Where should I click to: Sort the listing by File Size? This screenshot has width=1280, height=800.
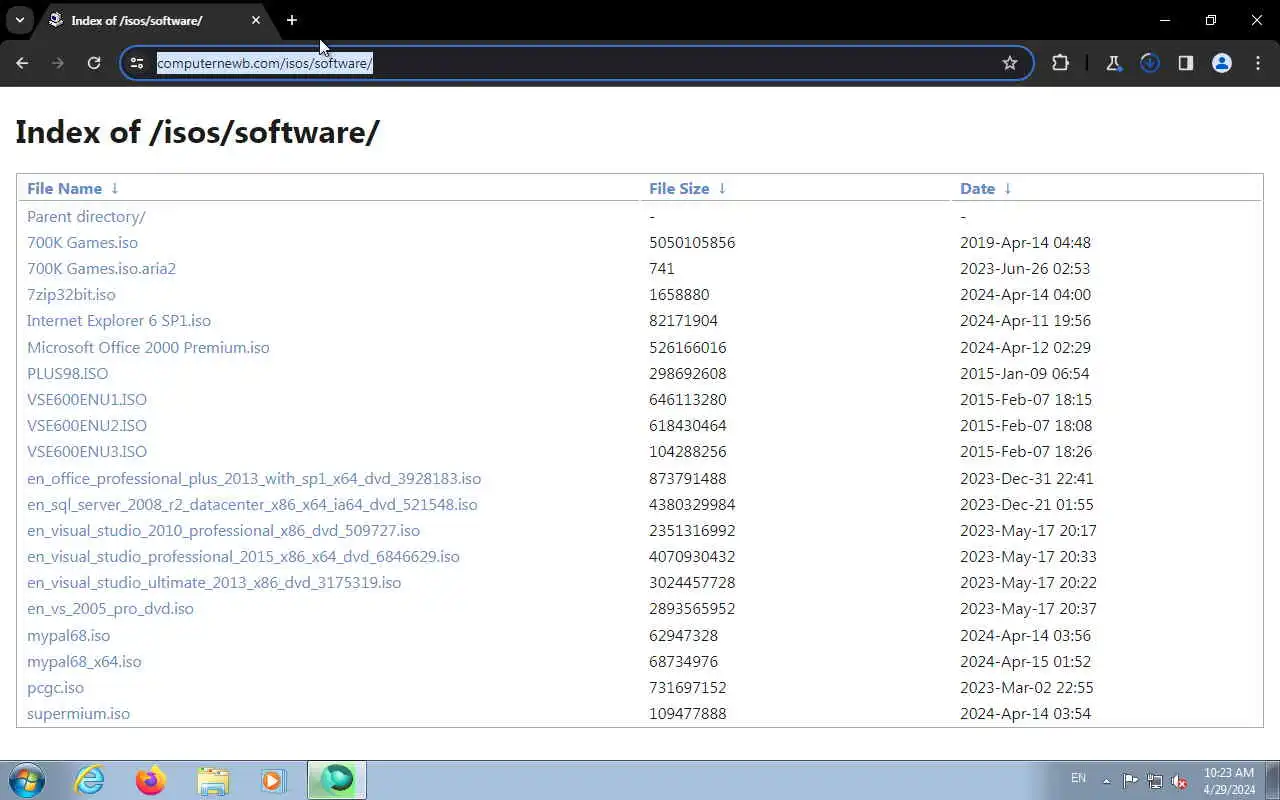(679, 188)
